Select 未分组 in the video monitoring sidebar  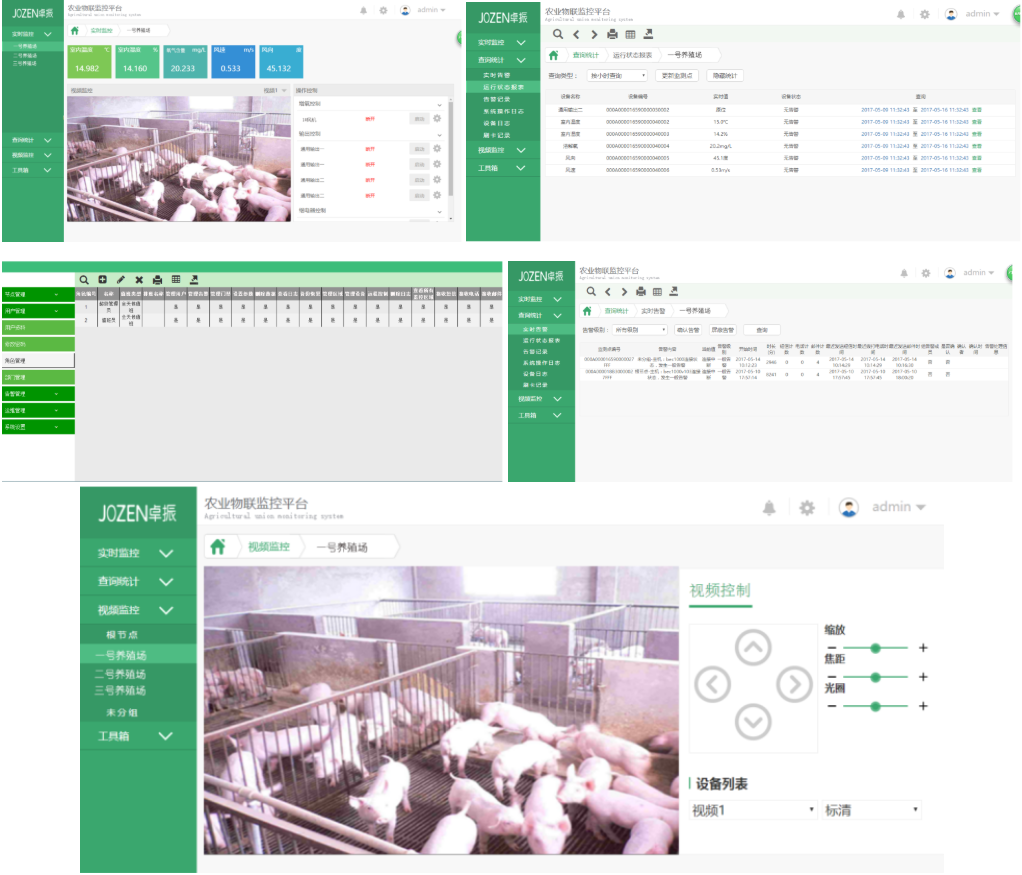click(121, 712)
